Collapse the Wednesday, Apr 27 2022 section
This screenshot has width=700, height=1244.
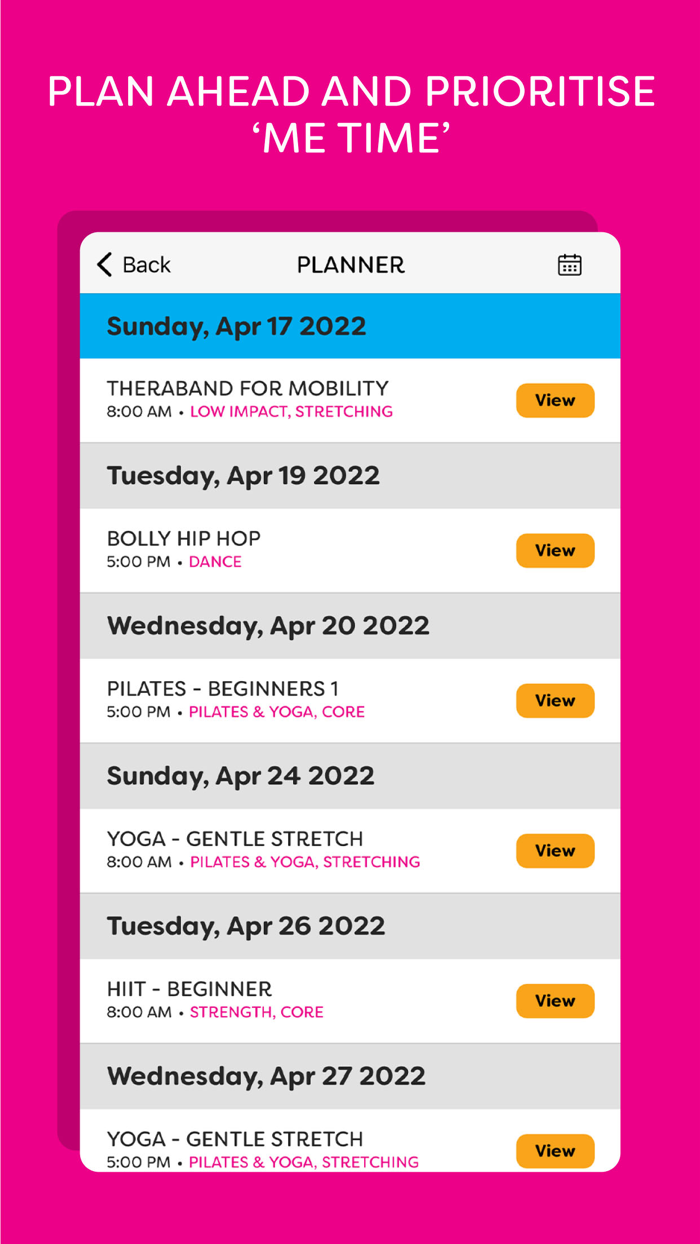(x=265, y=1076)
